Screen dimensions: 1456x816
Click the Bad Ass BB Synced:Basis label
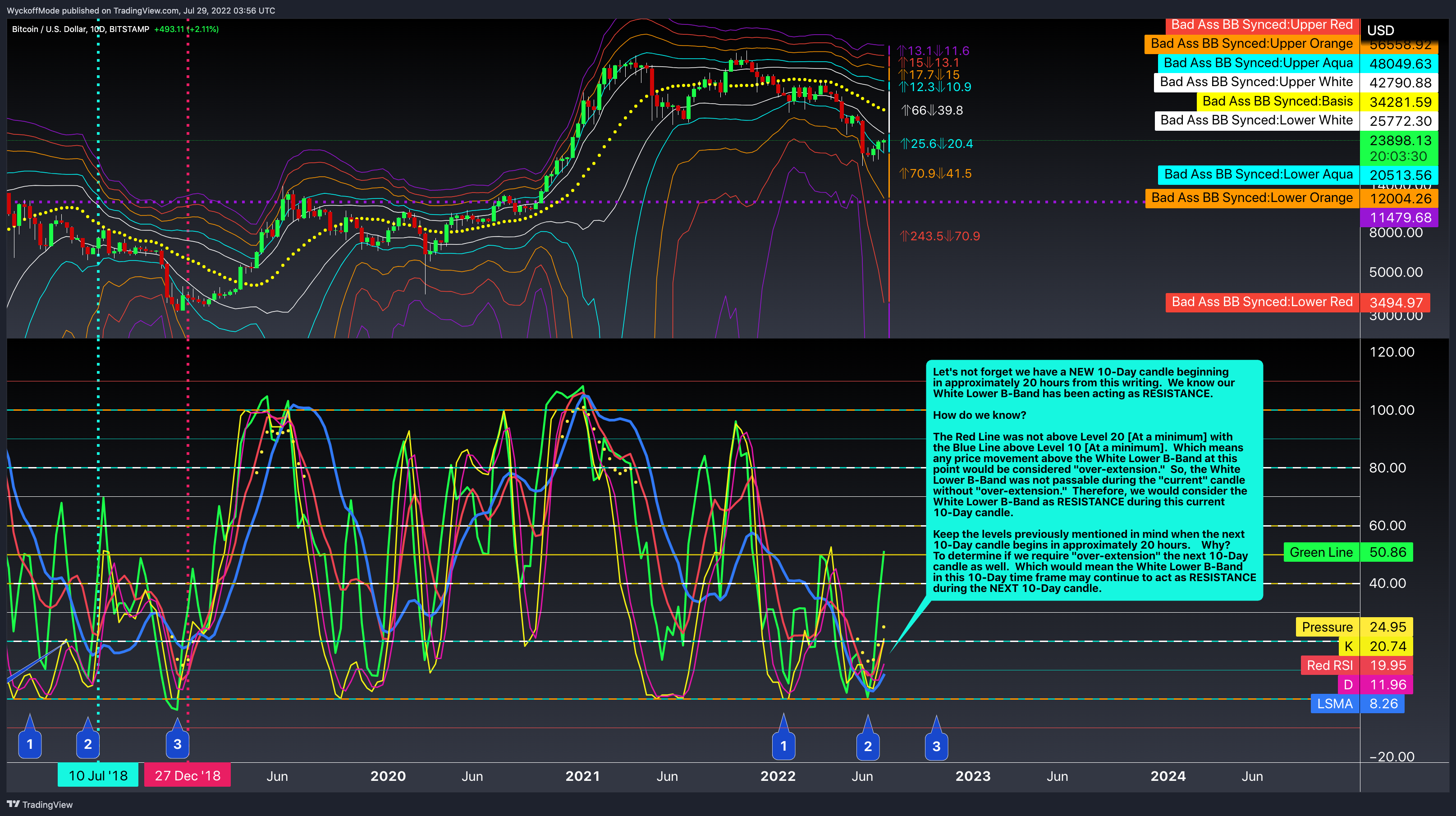coord(1277,101)
